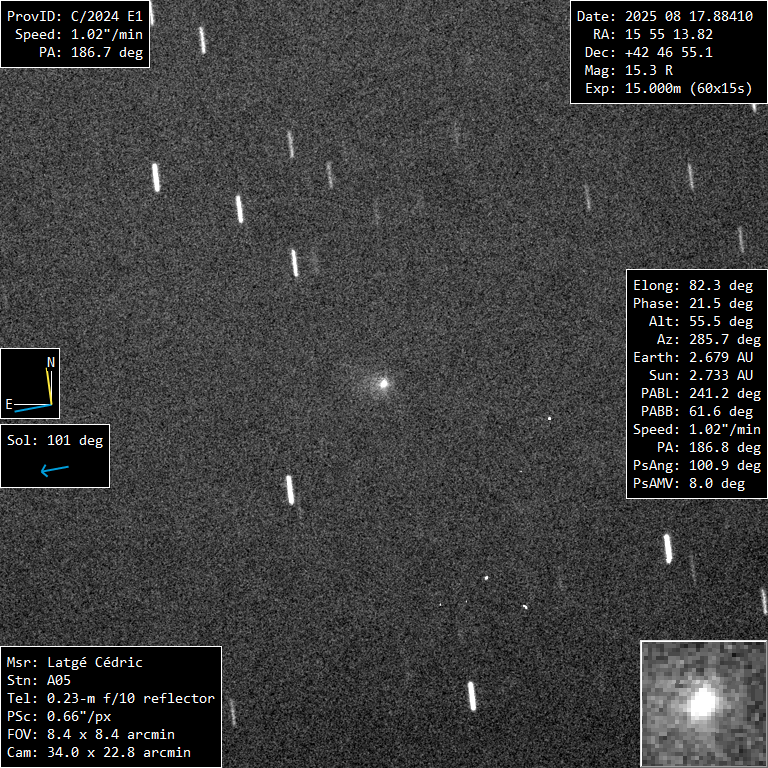
Task: Select the 'Earth: 2.679 AU' line
Action: coord(693,358)
